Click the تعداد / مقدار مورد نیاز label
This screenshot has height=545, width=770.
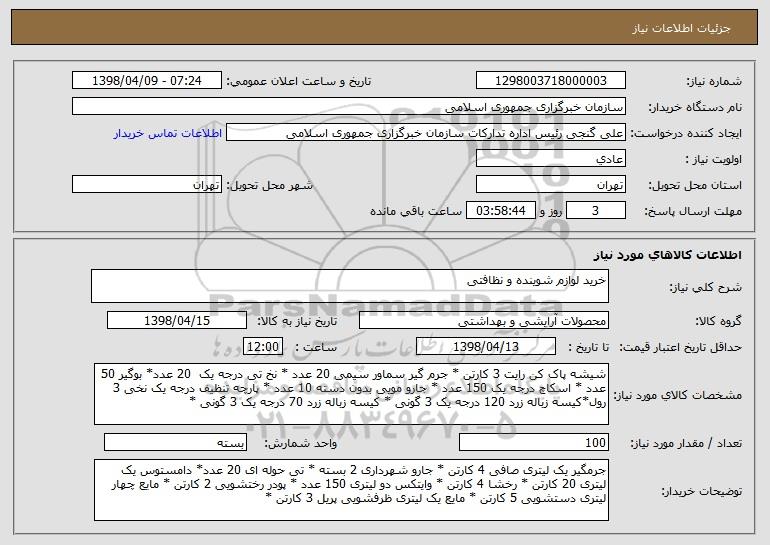686,443
